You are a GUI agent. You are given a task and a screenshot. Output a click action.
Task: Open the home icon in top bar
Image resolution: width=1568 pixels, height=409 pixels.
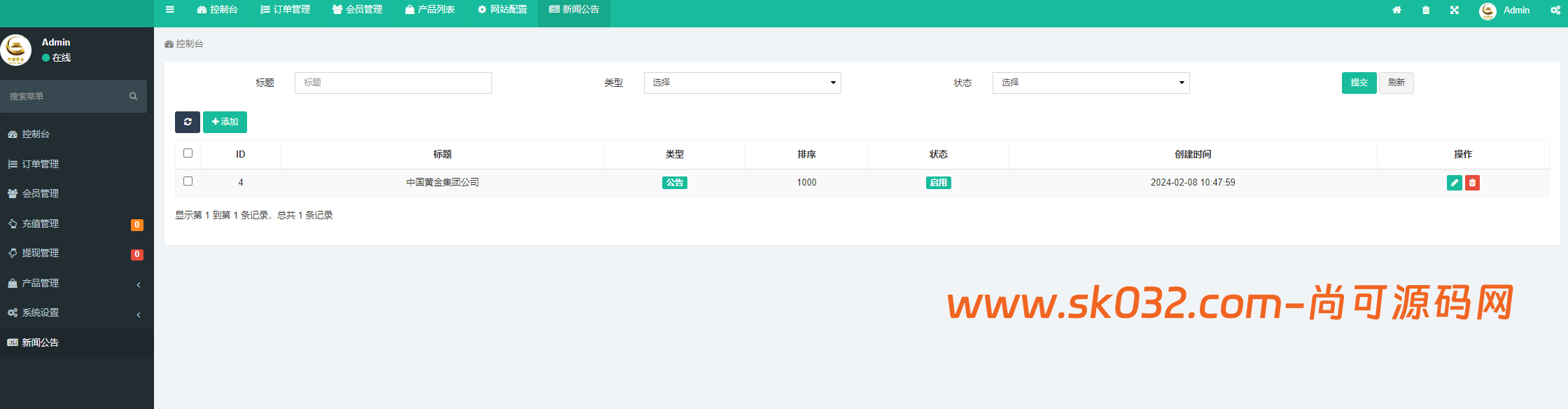tap(1396, 10)
